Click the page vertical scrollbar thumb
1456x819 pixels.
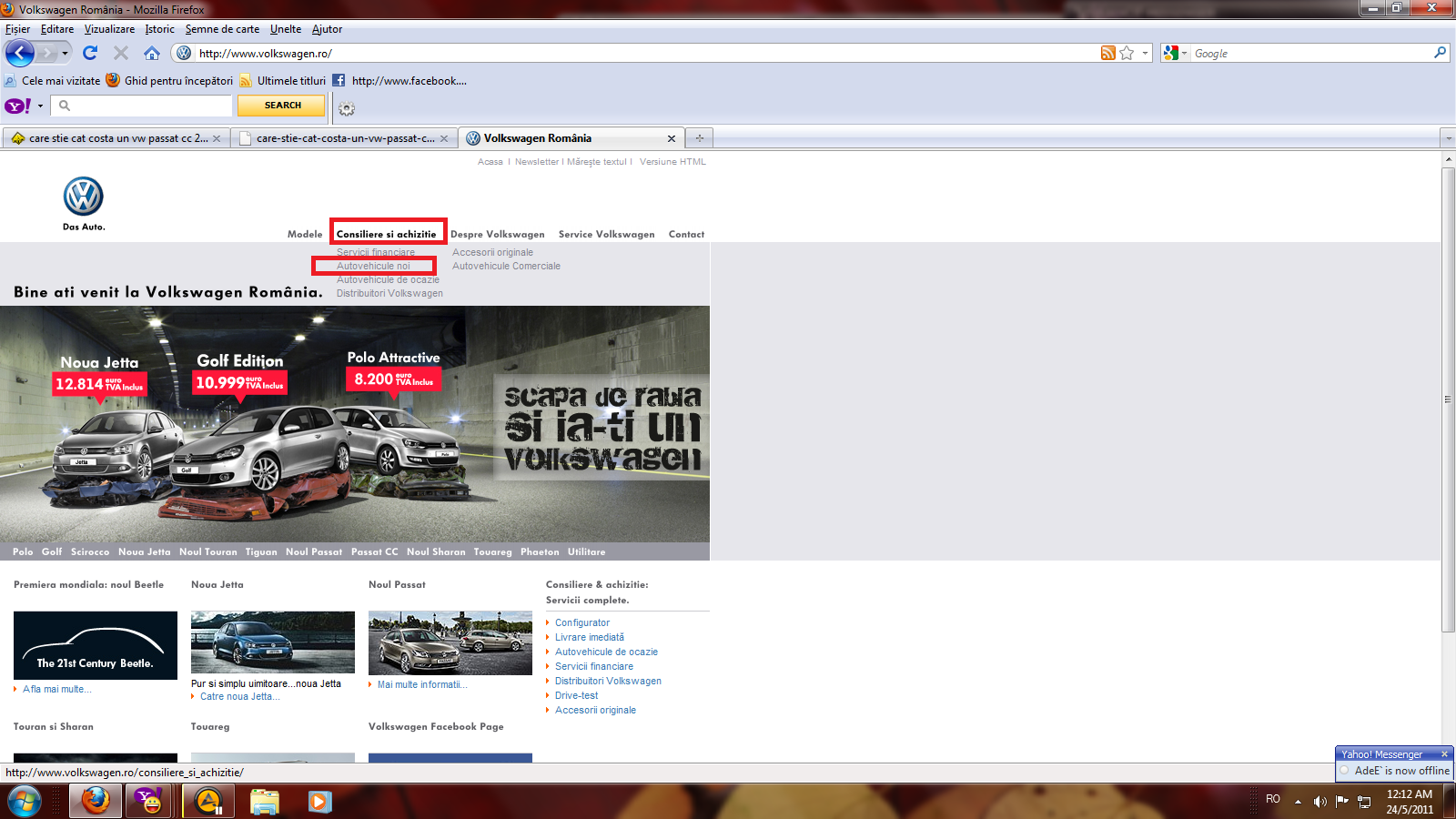[1448, 399]
